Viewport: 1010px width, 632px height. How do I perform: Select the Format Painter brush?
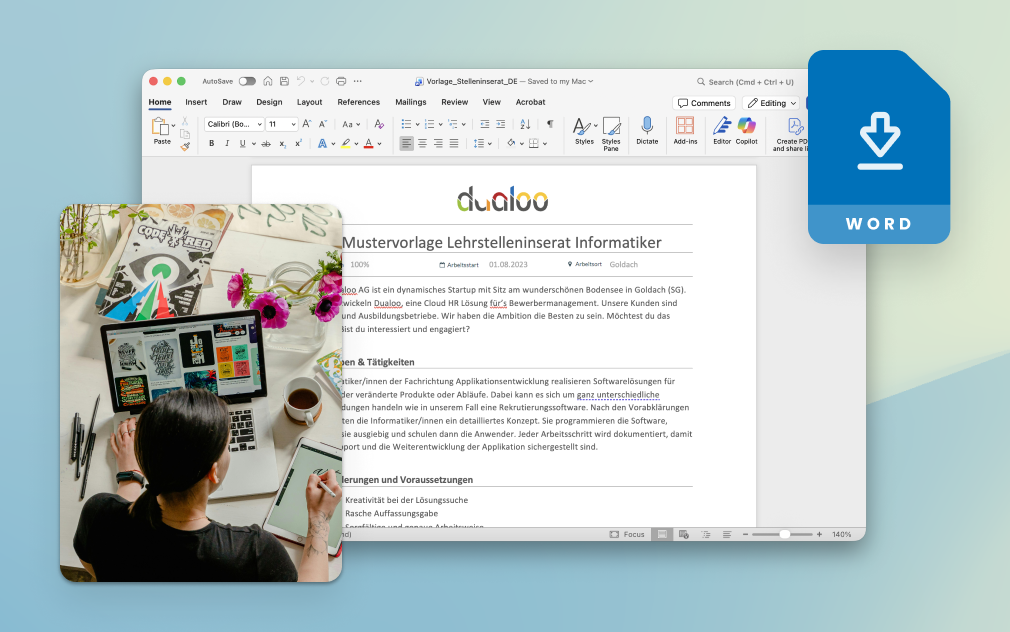(x=185, y=147)
